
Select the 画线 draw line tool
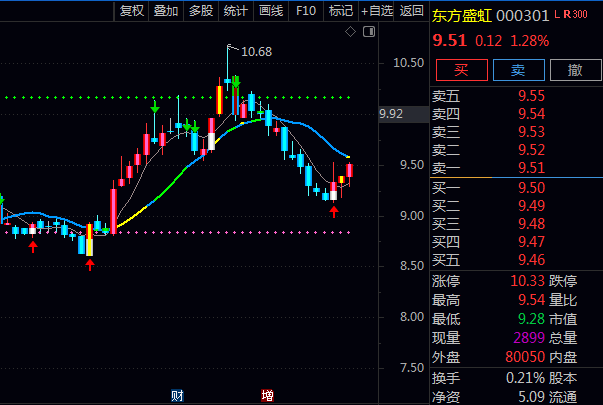[271, 11]
